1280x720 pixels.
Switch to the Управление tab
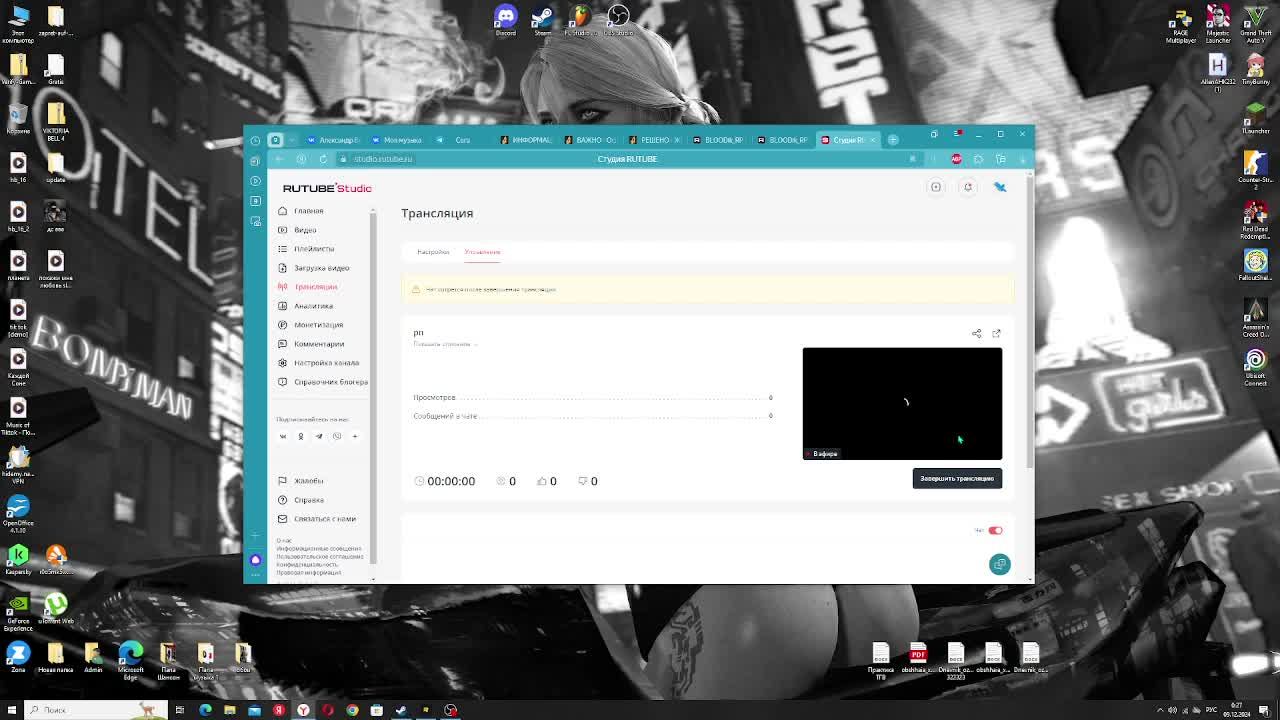pyautogui.click(x=482, y=252)
